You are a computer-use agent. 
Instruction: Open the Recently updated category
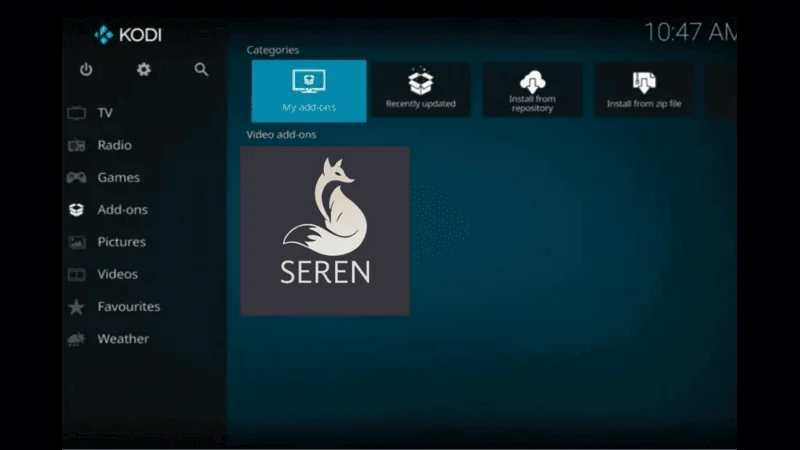420,90
